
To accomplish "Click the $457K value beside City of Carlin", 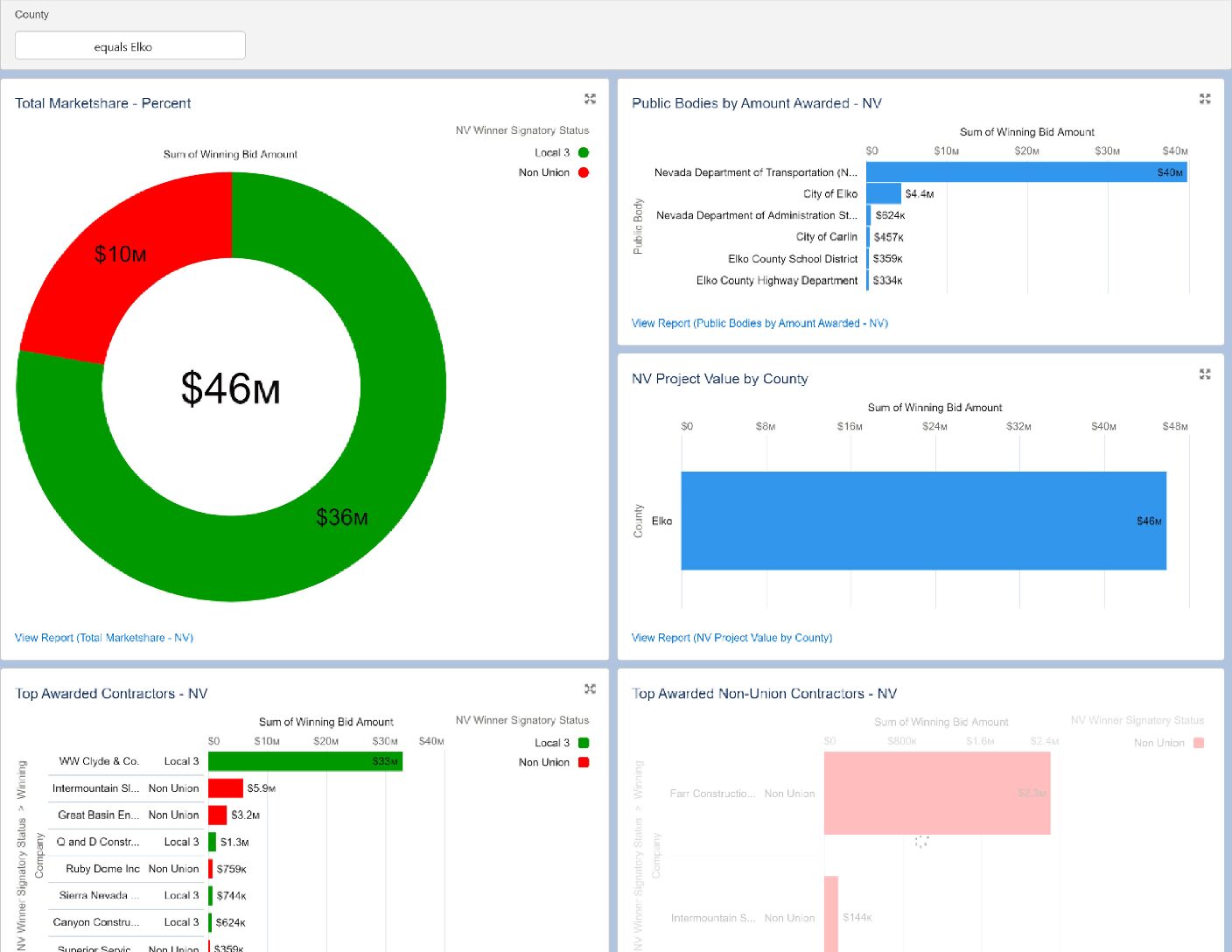I will 888,237.
